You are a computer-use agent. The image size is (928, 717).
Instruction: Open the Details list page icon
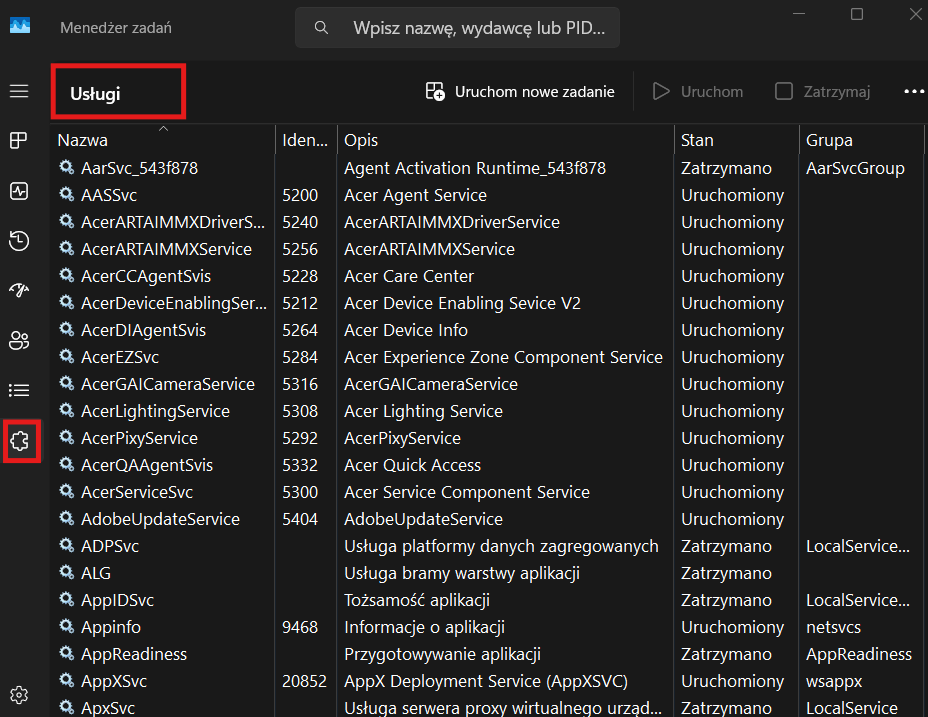(19, 390)
